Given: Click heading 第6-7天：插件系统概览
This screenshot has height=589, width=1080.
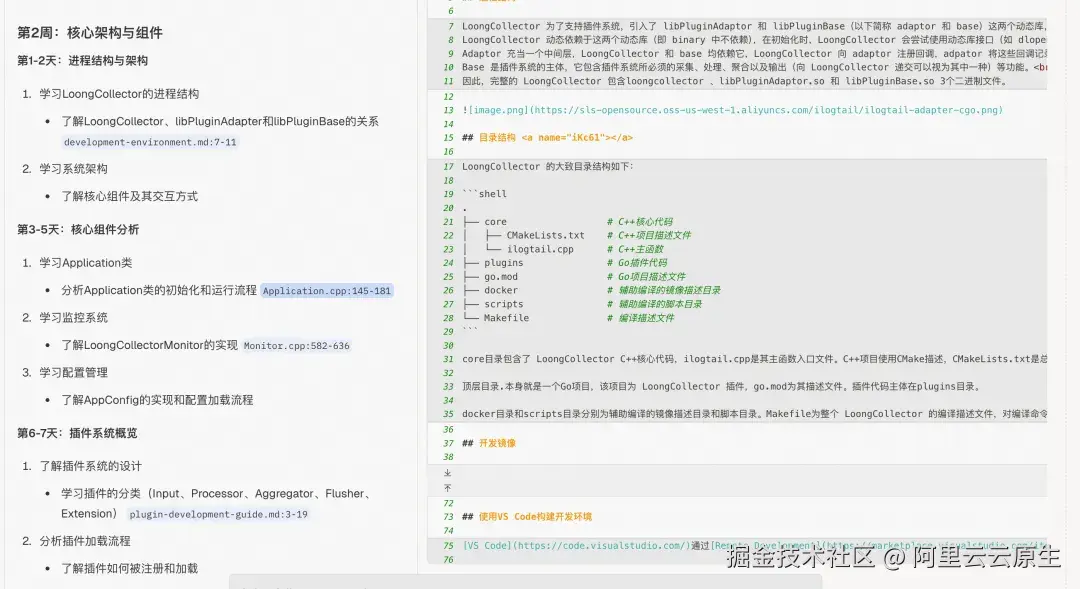Looking at the screenshot, I should tap(77, 433).
